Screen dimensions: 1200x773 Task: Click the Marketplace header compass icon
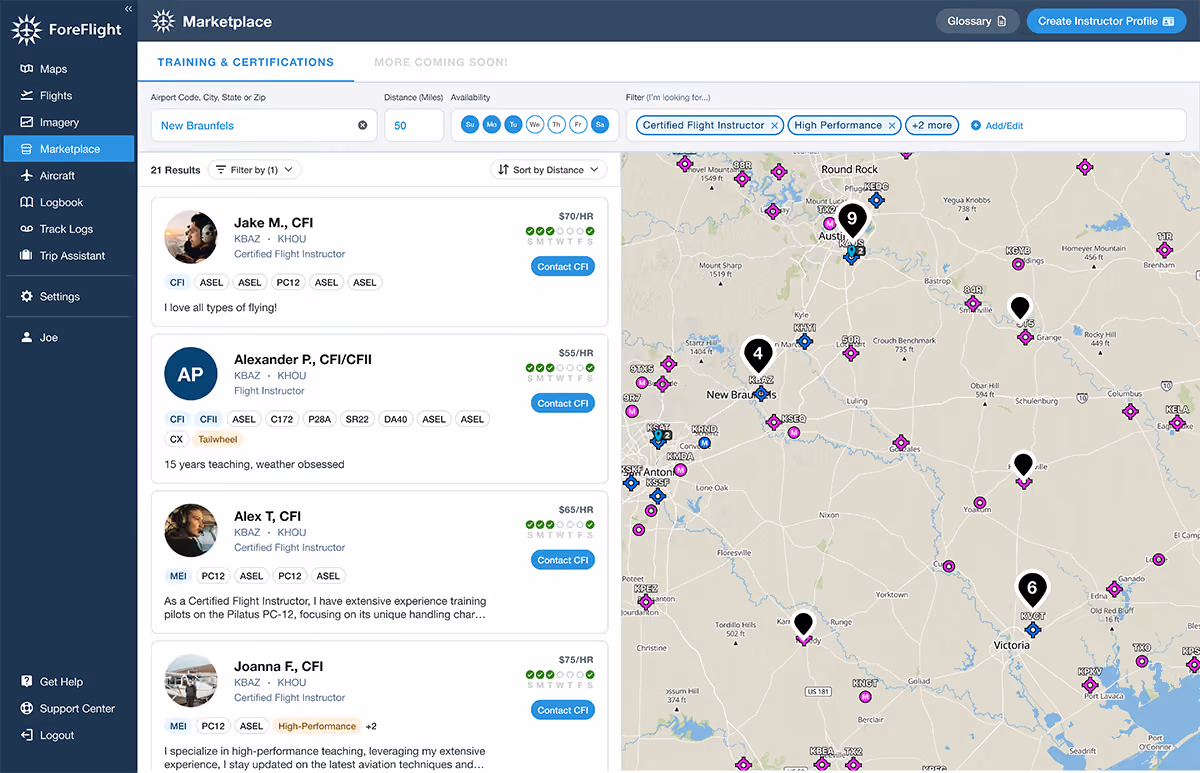point(162,21)
